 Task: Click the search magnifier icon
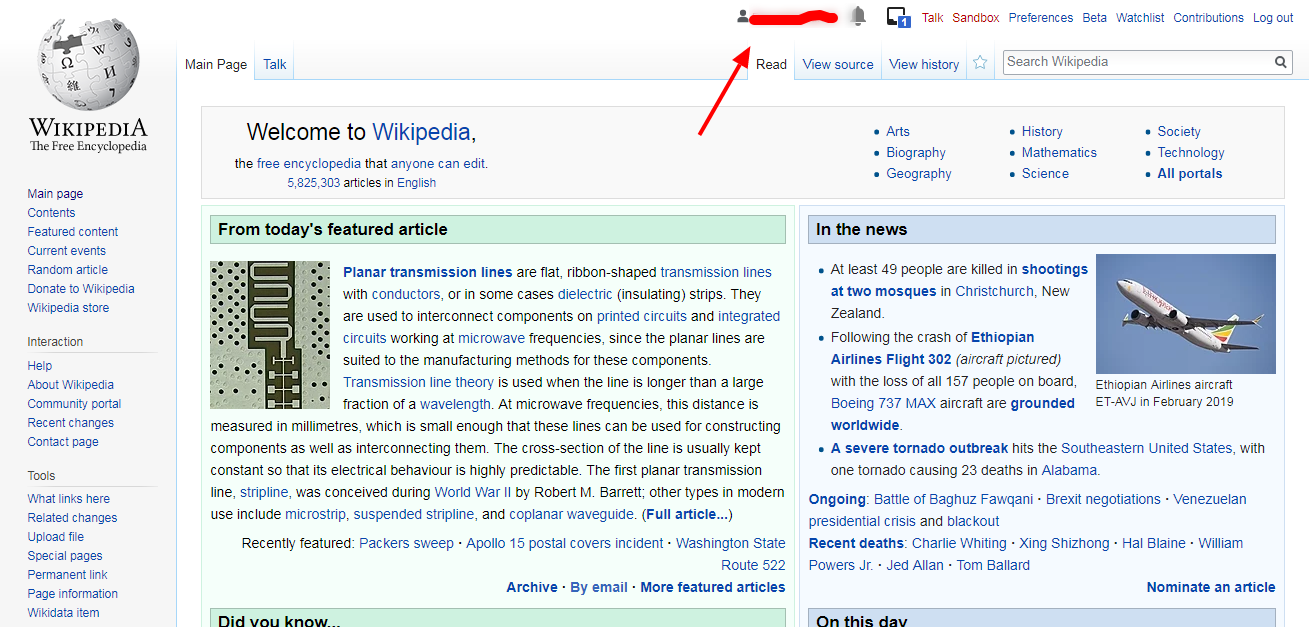click(x=1281, y=62)
